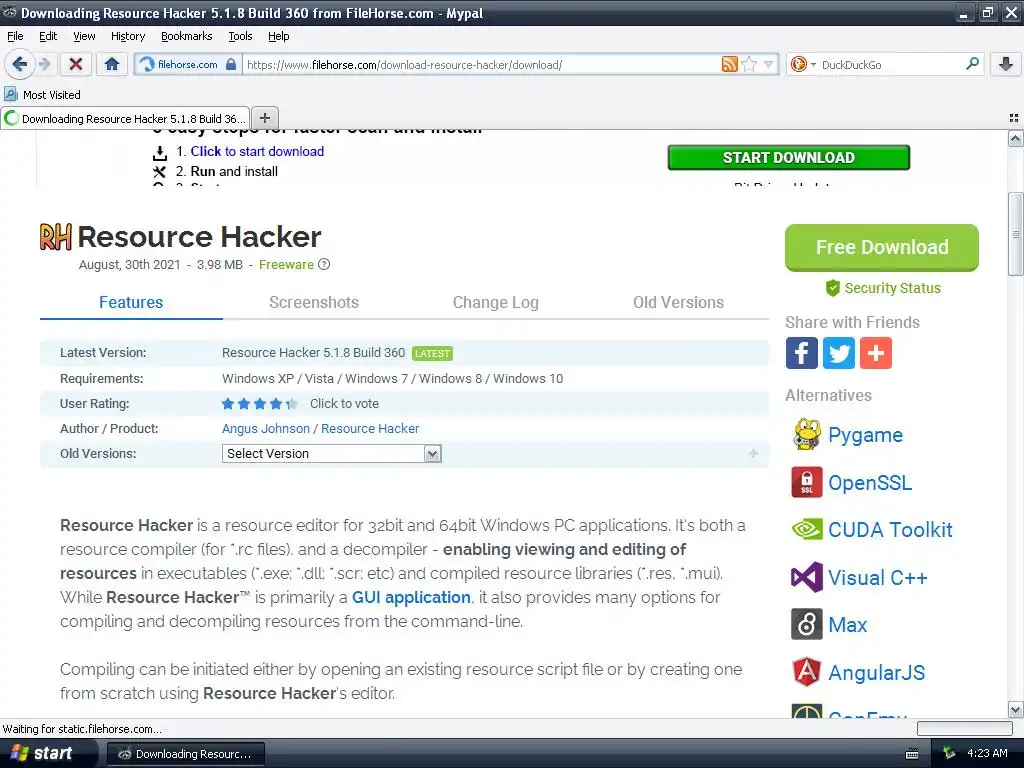The height and width of the screenshot is (768, 1024).
Task: Click the Free Download button
Action: point(882,248)
